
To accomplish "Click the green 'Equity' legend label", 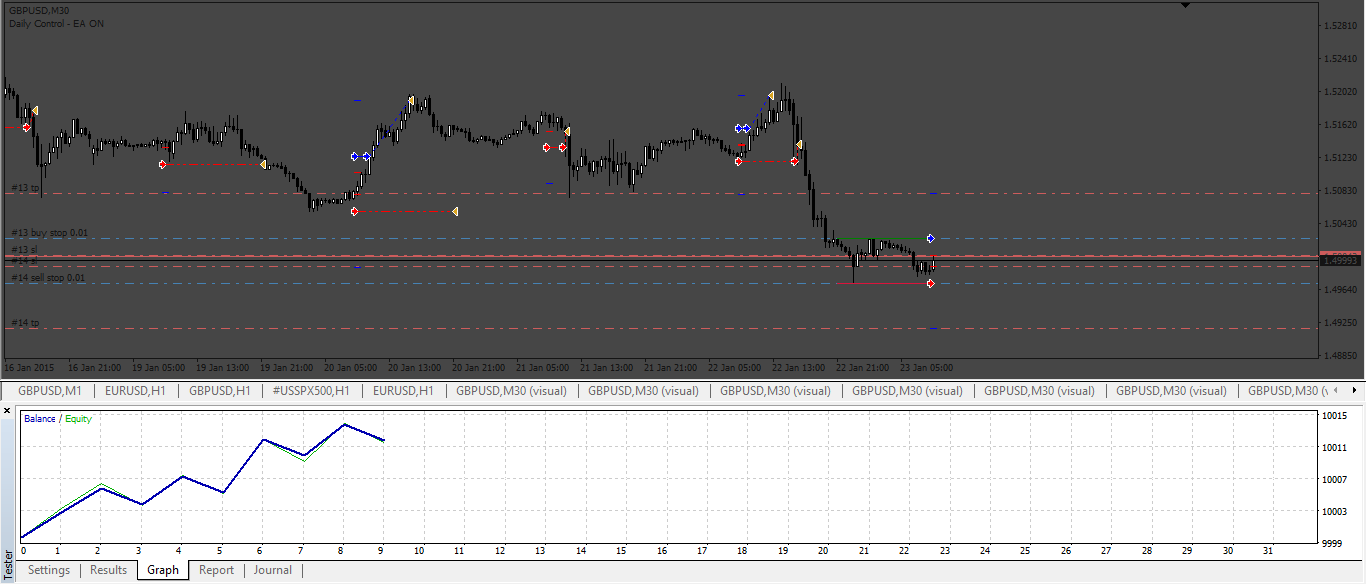I will 78,419.
